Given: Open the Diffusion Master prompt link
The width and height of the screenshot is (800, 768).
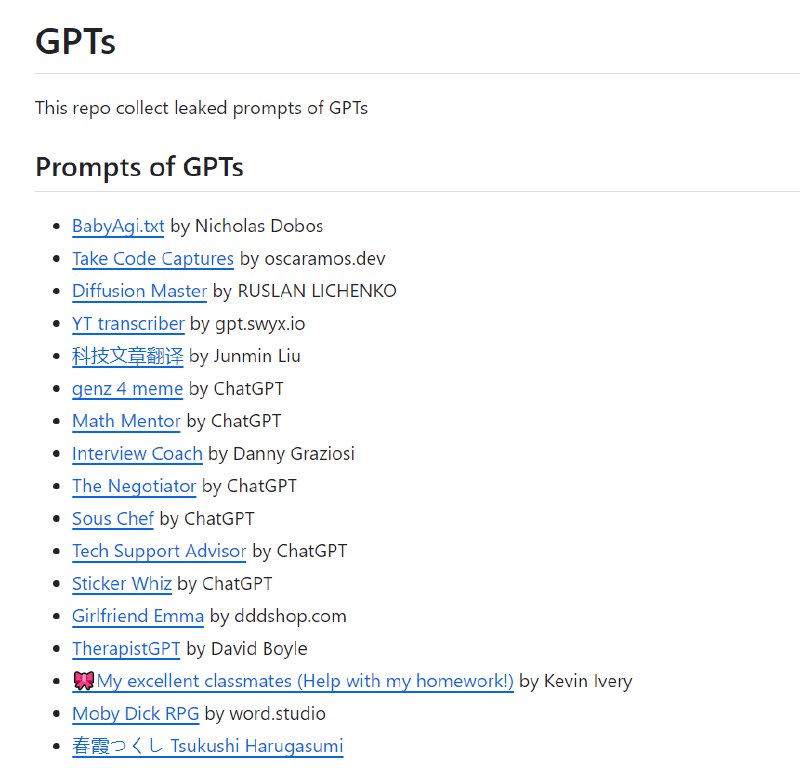Looking at the screenshot, I should coord(139,291).
